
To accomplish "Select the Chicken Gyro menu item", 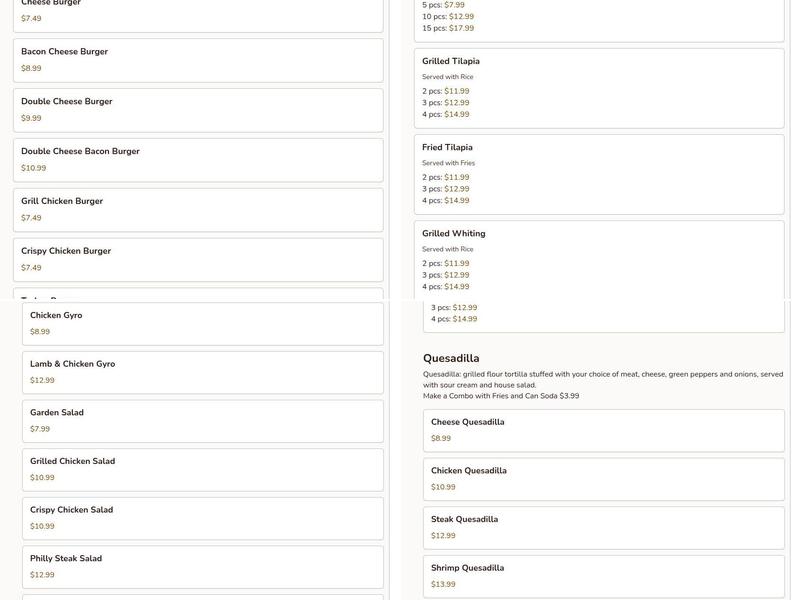I will click(x=203, y=323).
